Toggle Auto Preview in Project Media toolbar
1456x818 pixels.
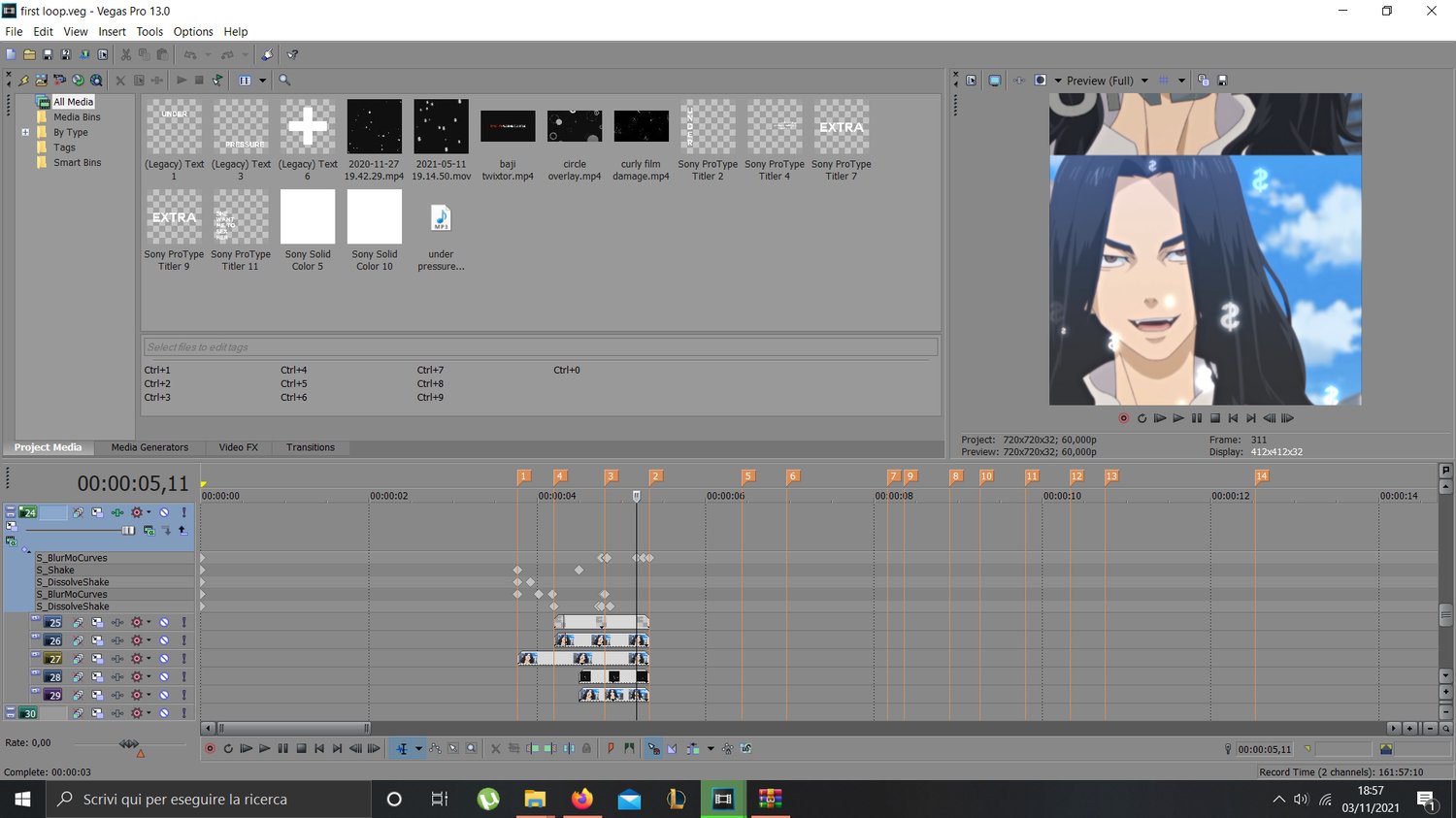coord(217,80)
